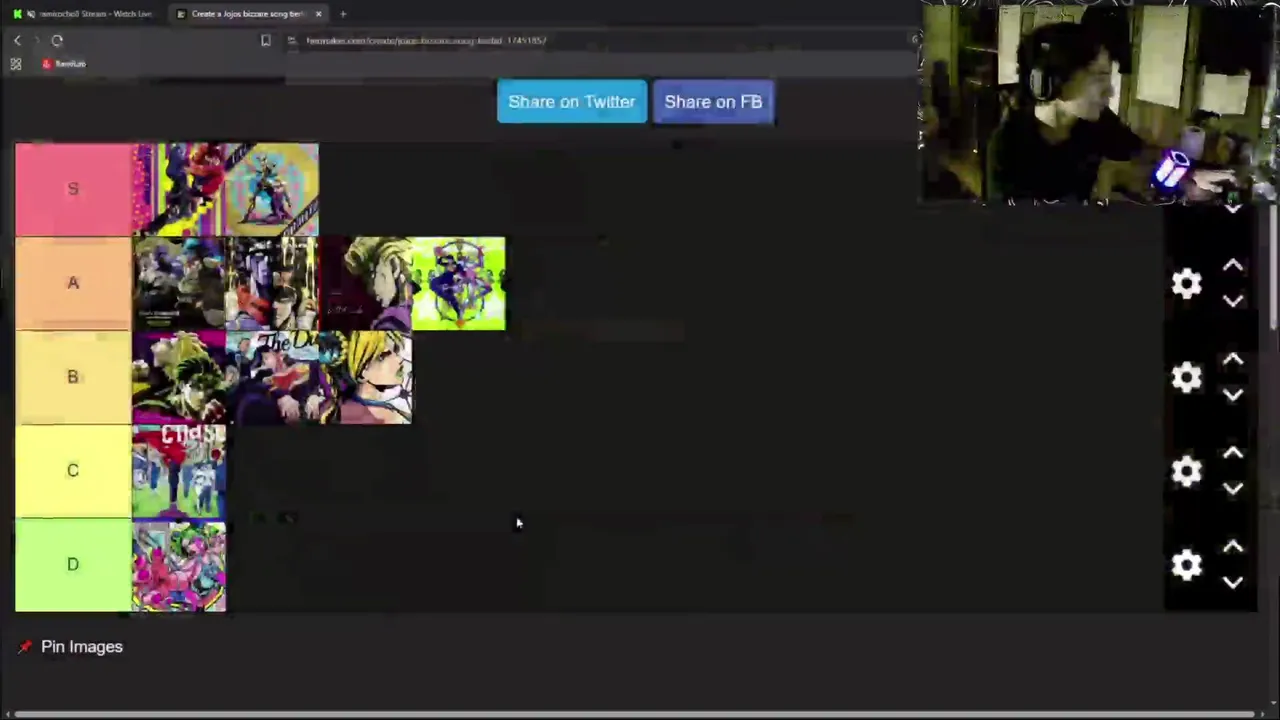This screenshot has height=720, width=1280.
Task: Reload the current page
Action: click(x=57, y=40)
